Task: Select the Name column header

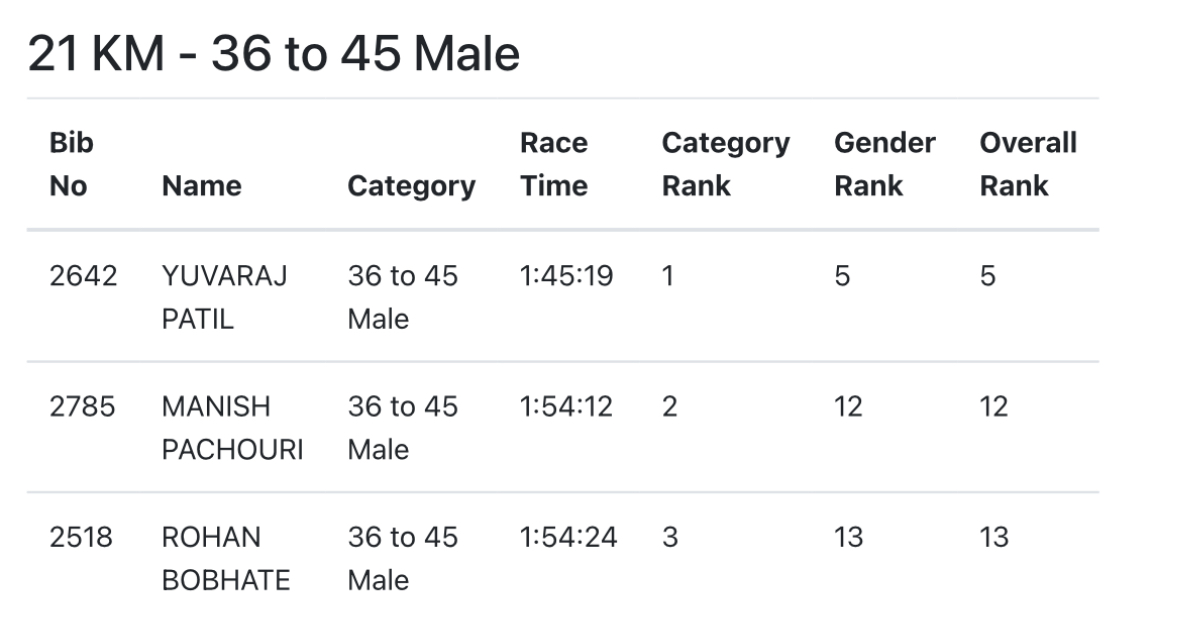Action: tap(201, 186)
